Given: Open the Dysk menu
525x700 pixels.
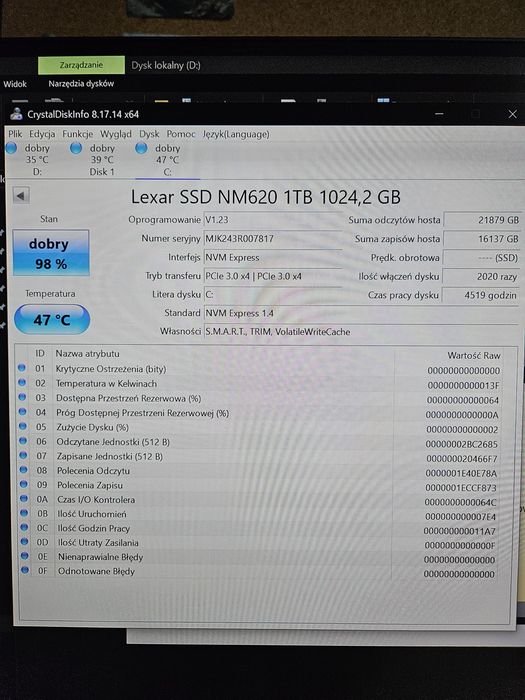Looking at the screenshot, I should tap(149, 134).
